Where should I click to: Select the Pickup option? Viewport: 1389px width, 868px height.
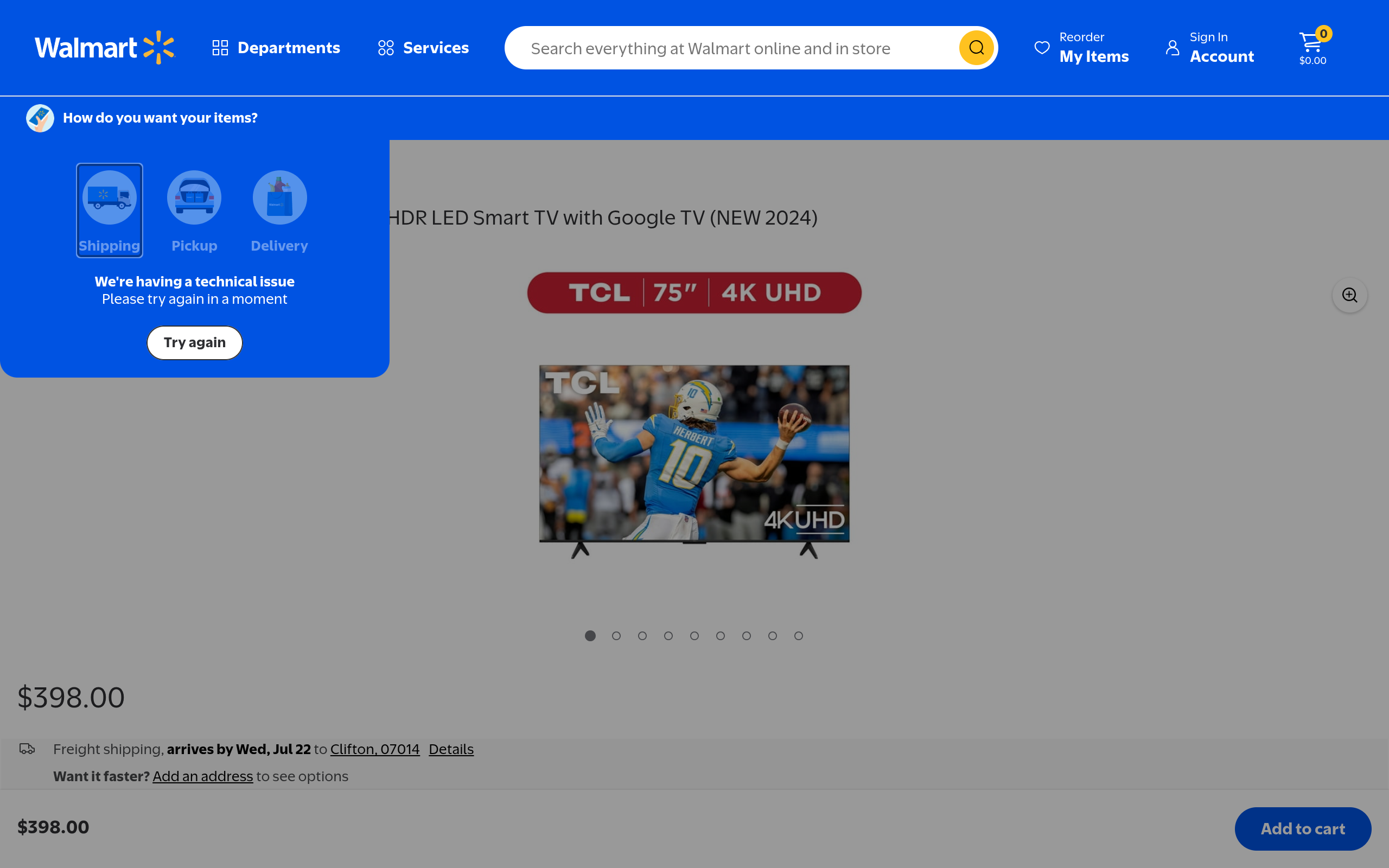(194, 210)
